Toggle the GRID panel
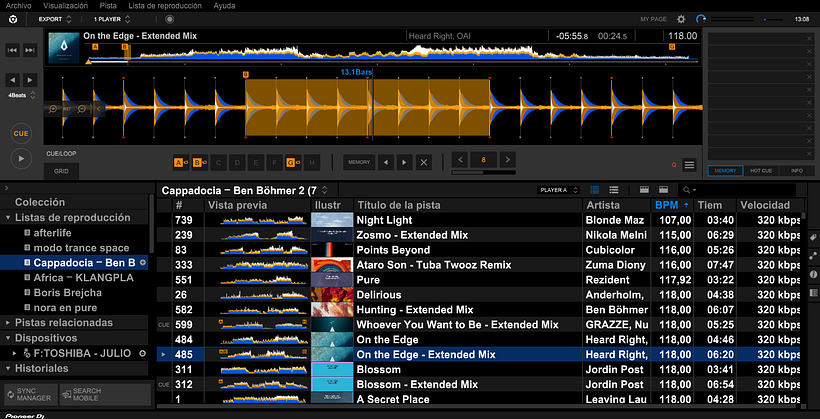 pyautogui.click(x=61, y=171)
